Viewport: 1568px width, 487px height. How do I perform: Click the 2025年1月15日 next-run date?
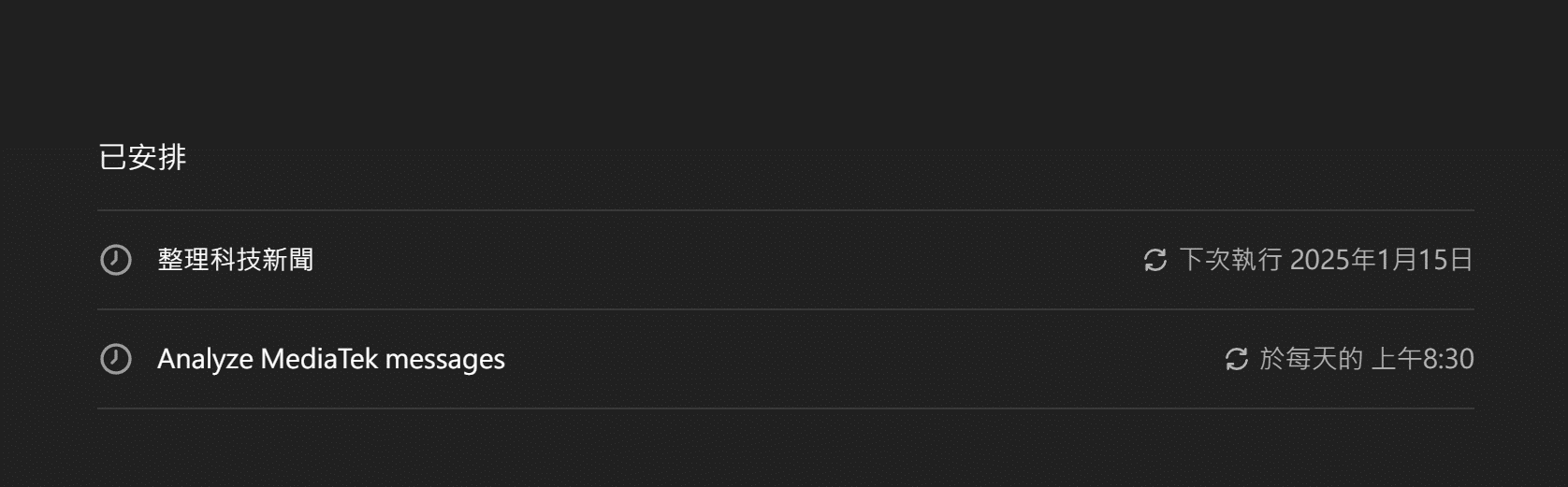[1381, 260]
